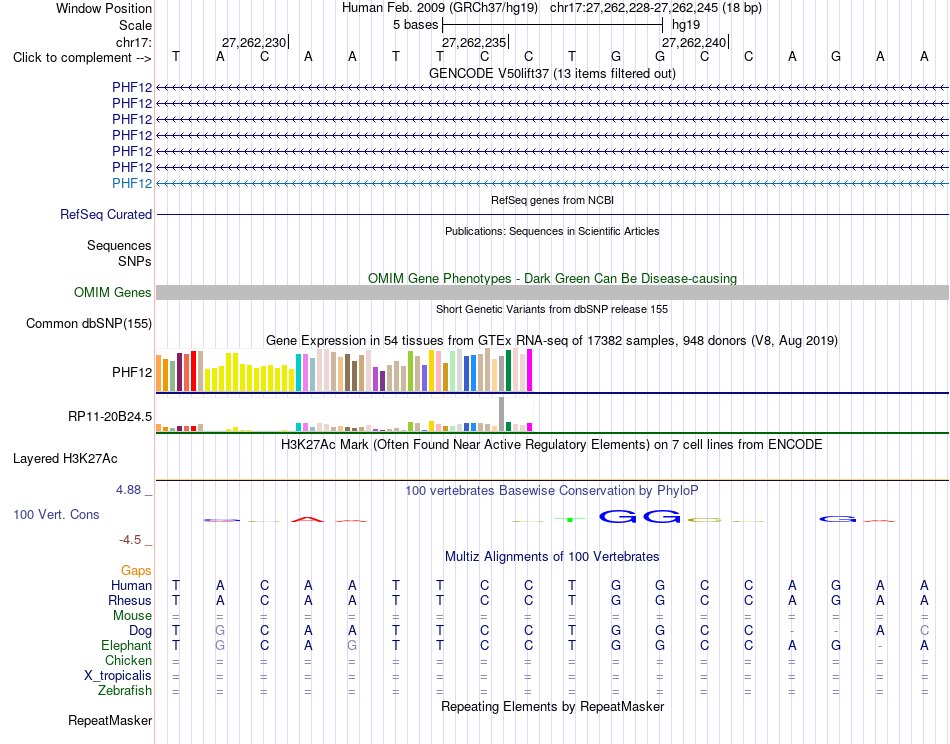Click the Scale track label

(135, 25)
